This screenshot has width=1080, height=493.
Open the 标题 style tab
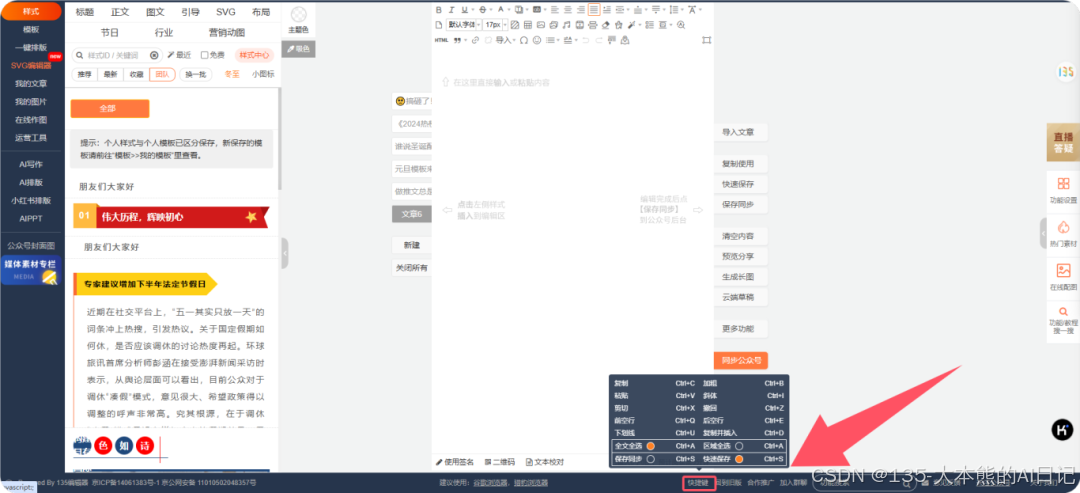(x=84, y=12)
